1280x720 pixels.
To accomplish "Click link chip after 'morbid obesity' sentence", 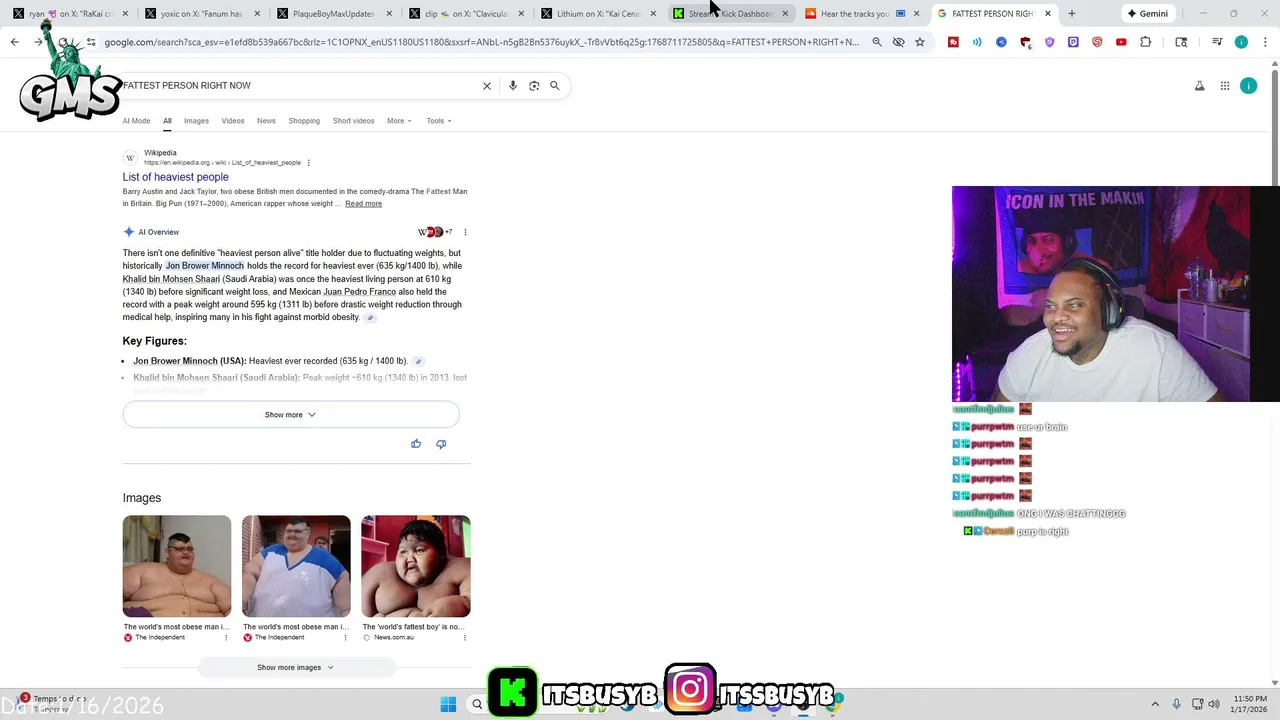I will 370,318.
